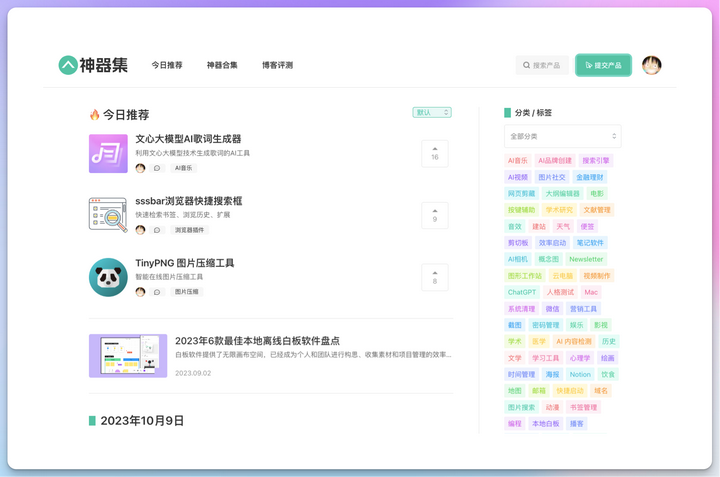Select the 快捷启动 tag
Screen dimensions: 720x477
(570, 391)
